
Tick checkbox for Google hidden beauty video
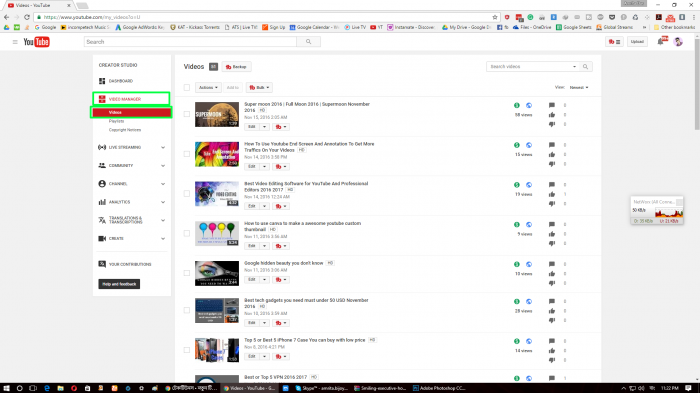pos(187,273)
